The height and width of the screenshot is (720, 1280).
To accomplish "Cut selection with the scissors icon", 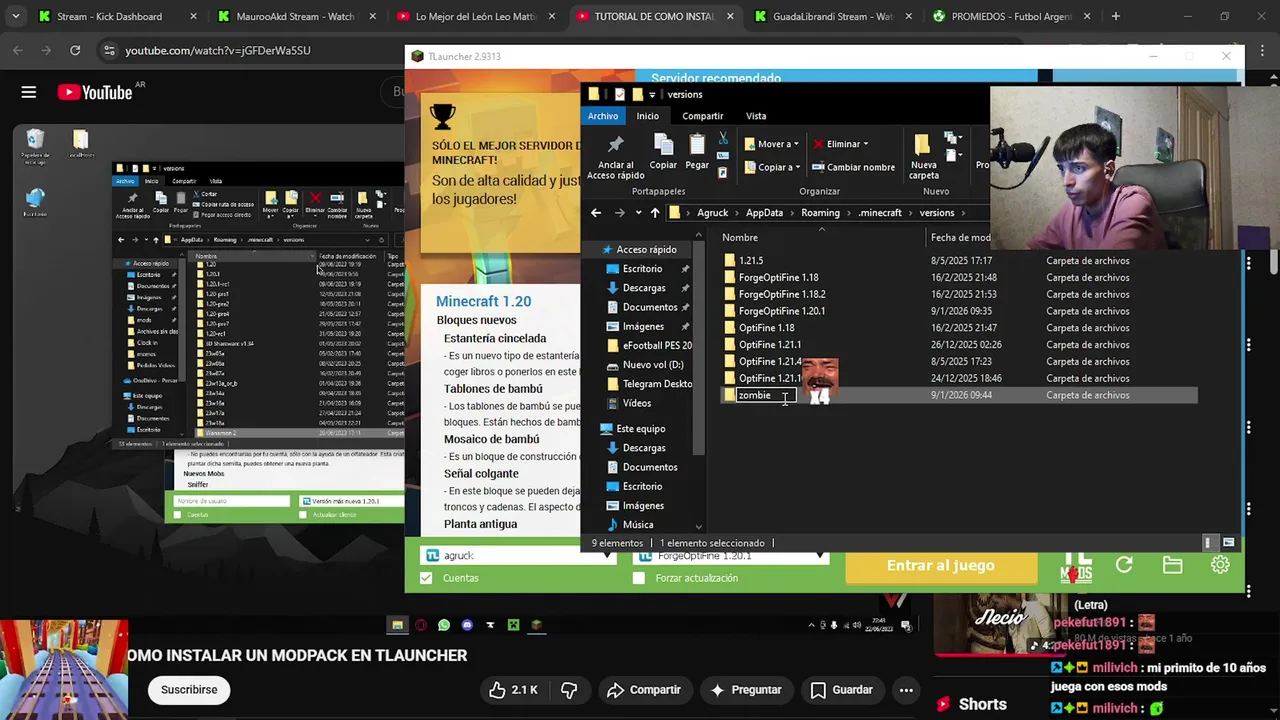I will pos(723,139).
